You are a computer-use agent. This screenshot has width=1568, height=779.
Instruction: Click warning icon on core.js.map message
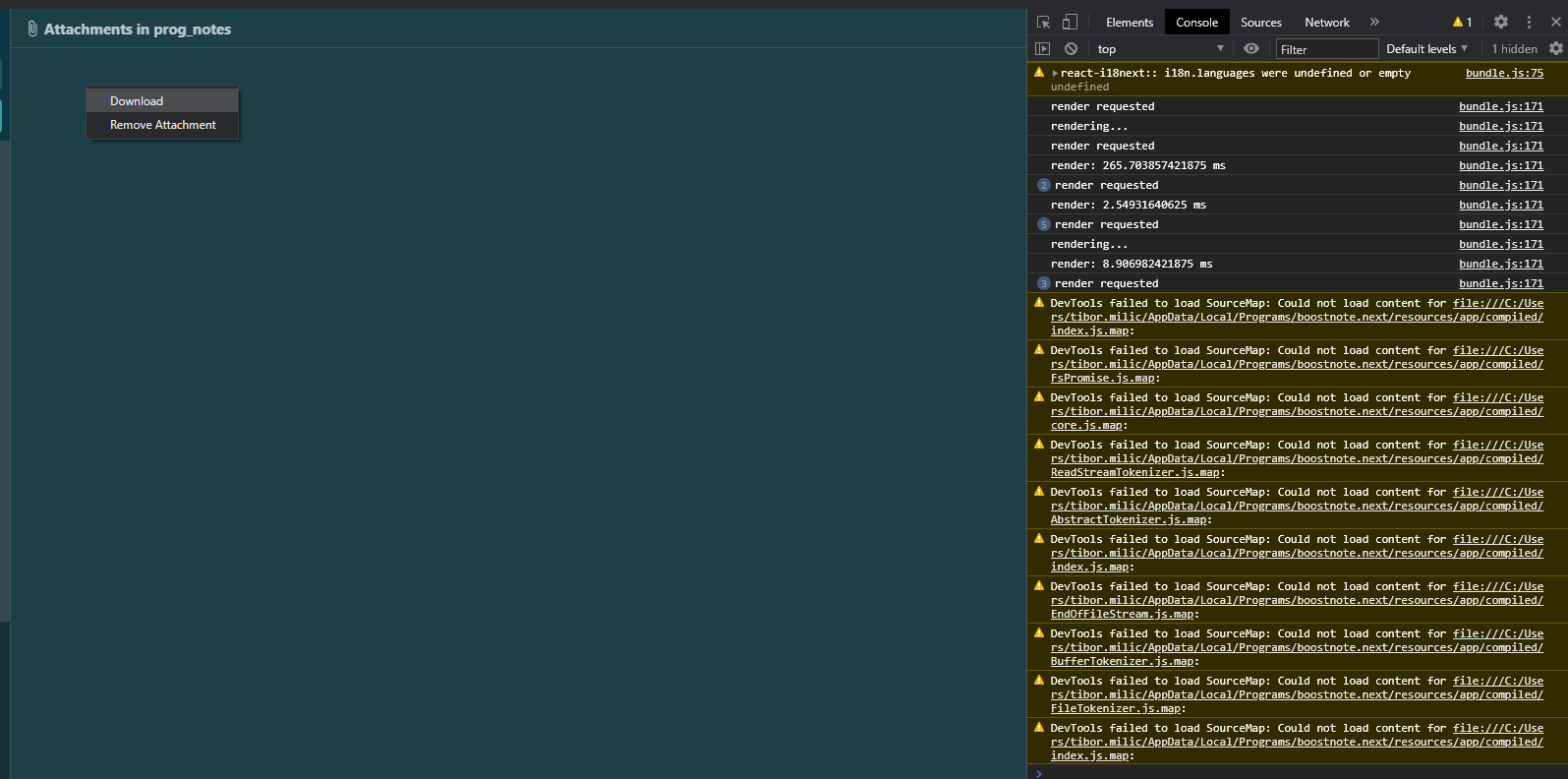tap(1039, 396)
